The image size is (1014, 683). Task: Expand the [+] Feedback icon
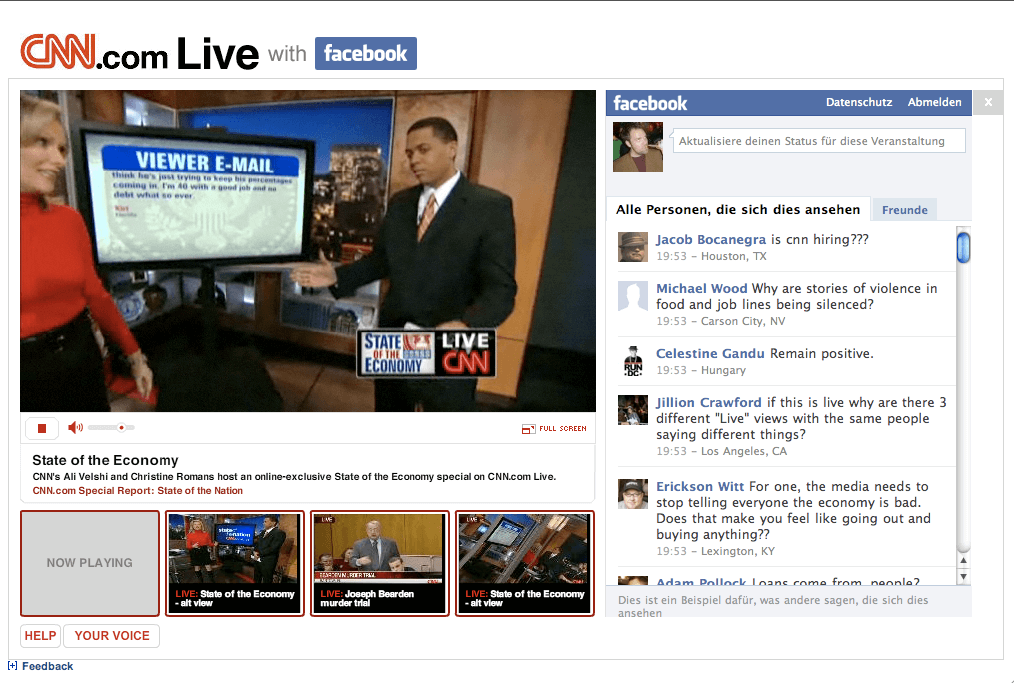click(x=12, y=666)
